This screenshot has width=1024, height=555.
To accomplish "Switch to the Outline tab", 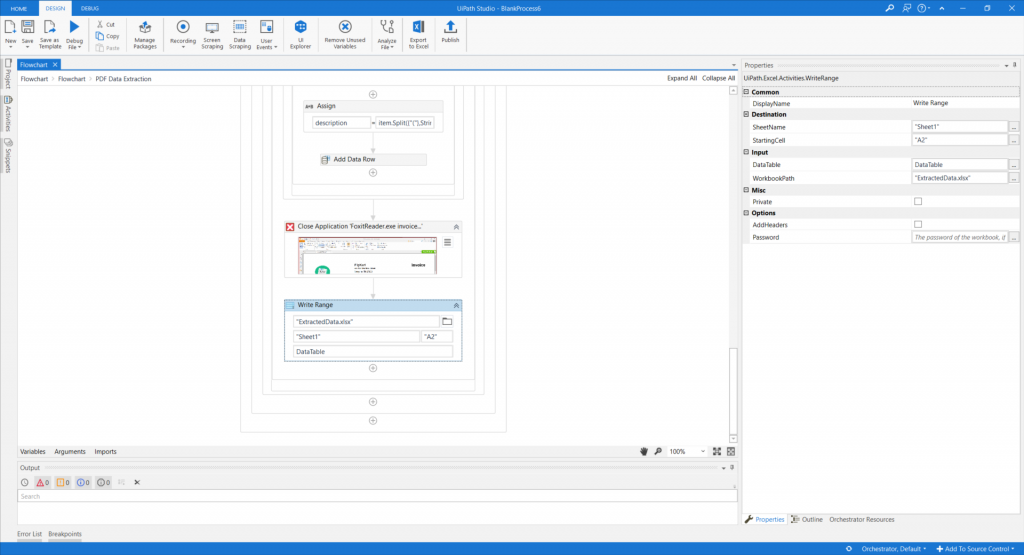I will [x=807, y=520].
